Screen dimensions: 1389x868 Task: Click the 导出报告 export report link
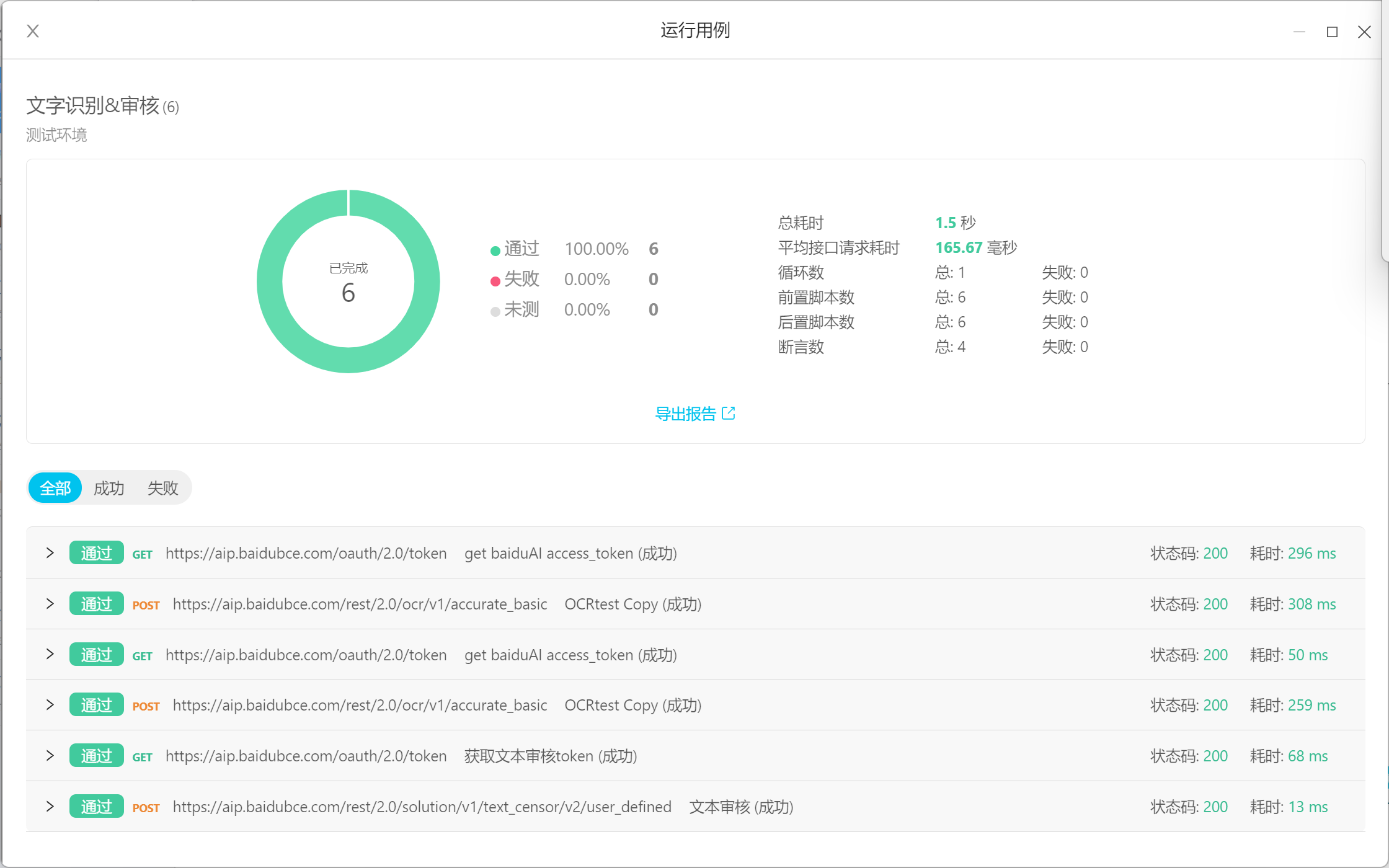click(x=685, y=414)
